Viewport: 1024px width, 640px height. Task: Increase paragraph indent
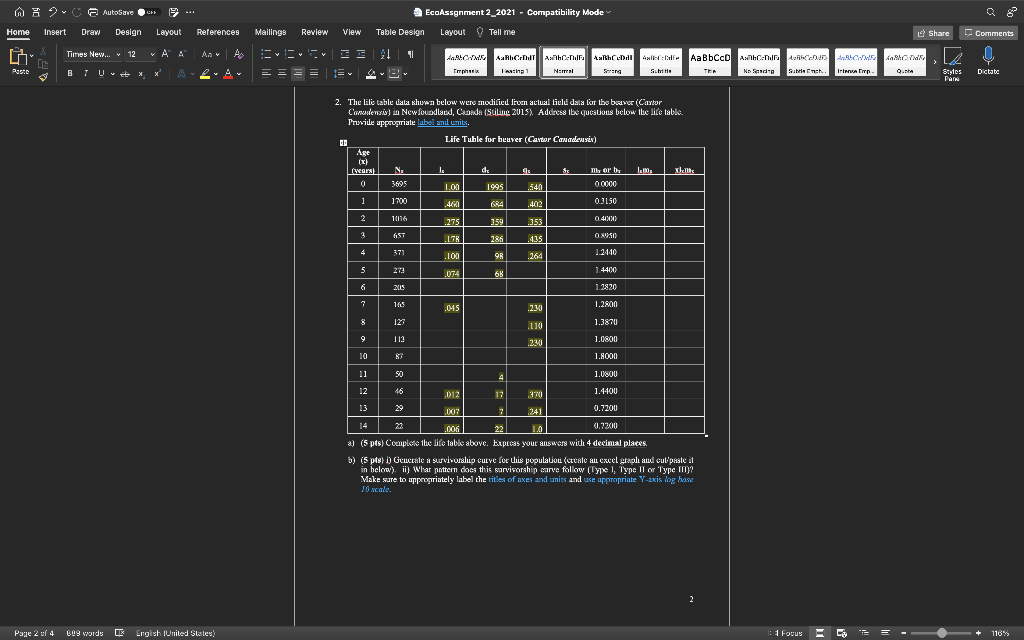click(360, 54)
